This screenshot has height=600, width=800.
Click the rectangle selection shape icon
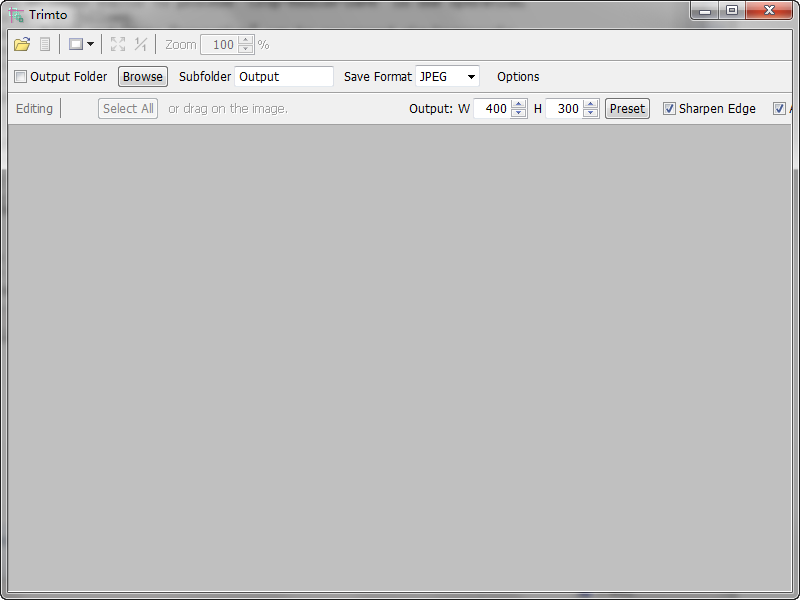[76, 44]
